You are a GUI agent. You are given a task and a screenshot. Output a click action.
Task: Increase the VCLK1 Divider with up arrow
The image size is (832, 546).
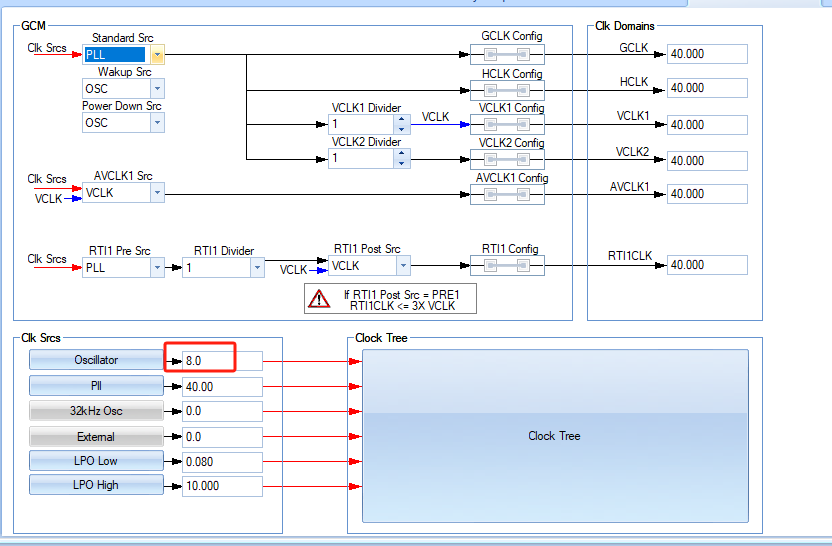tap(402, 119)
